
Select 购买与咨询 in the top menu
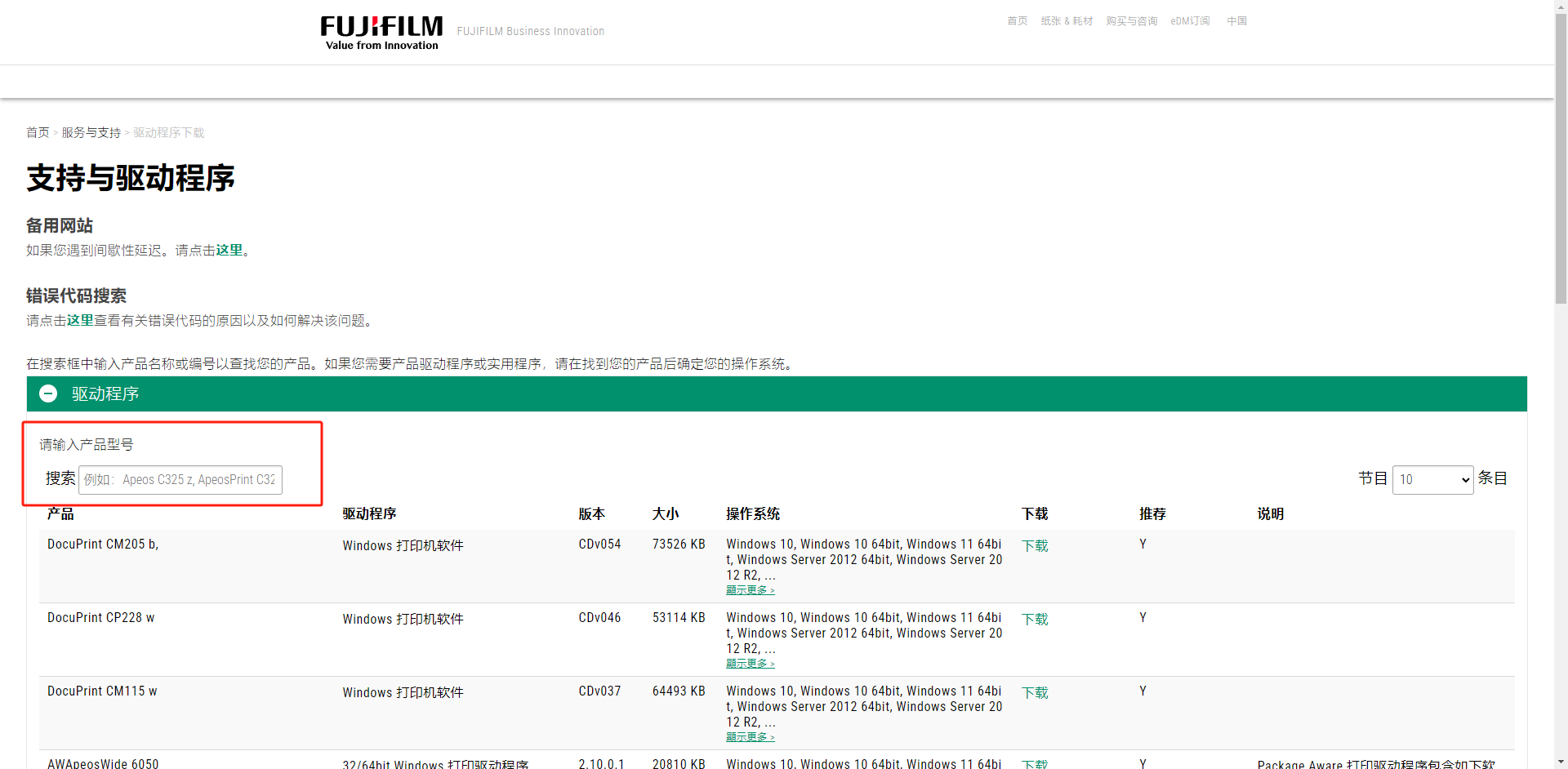click(x=1132, y=21)
